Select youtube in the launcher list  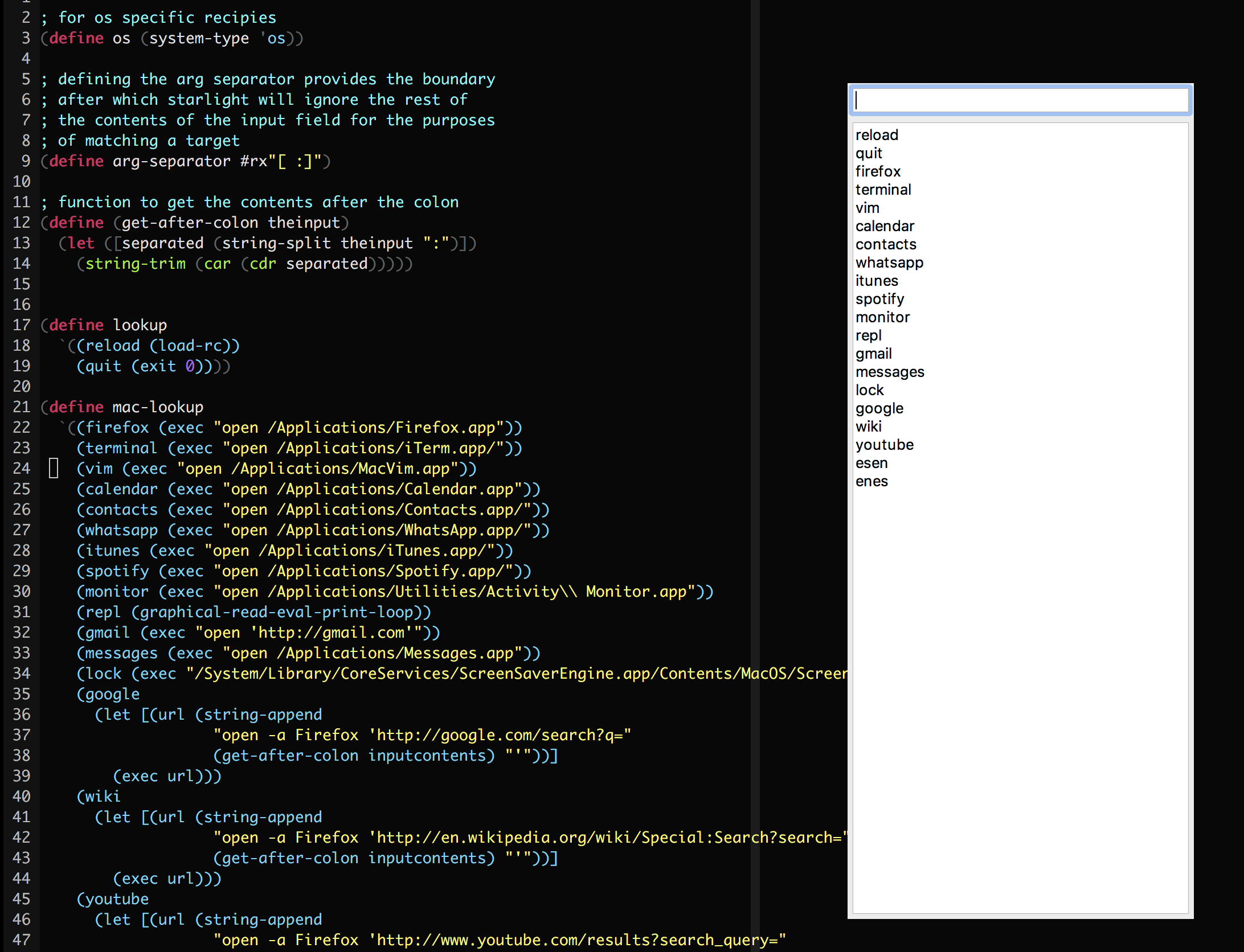tap(884, 445)
